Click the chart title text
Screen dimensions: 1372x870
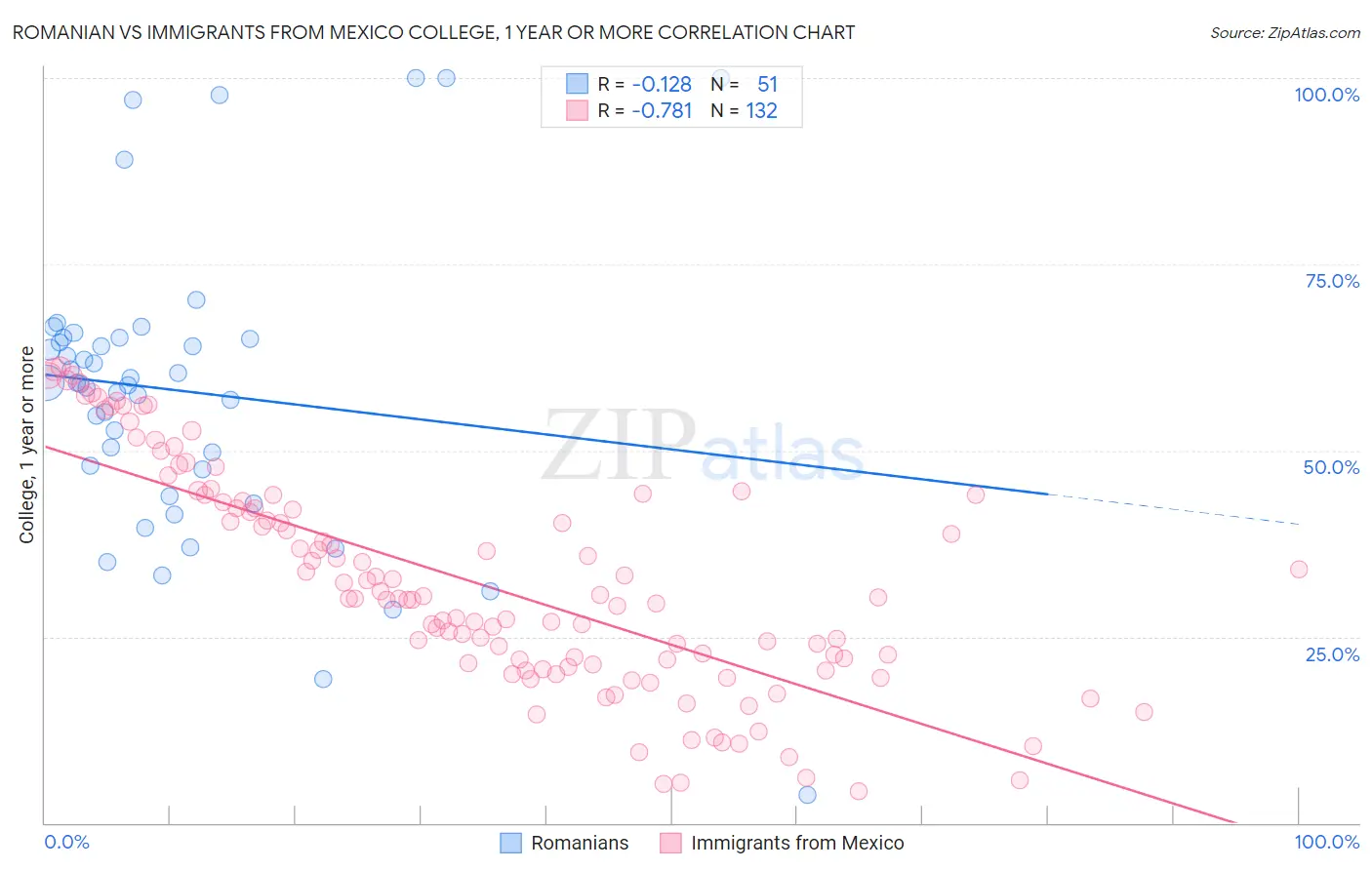tap(433, 32)
